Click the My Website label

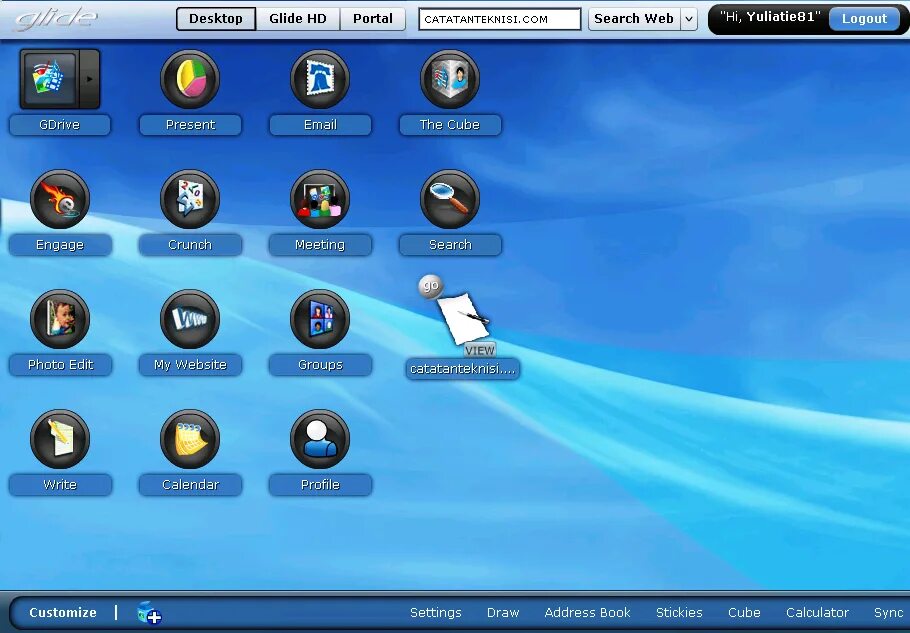pos(190,365)
